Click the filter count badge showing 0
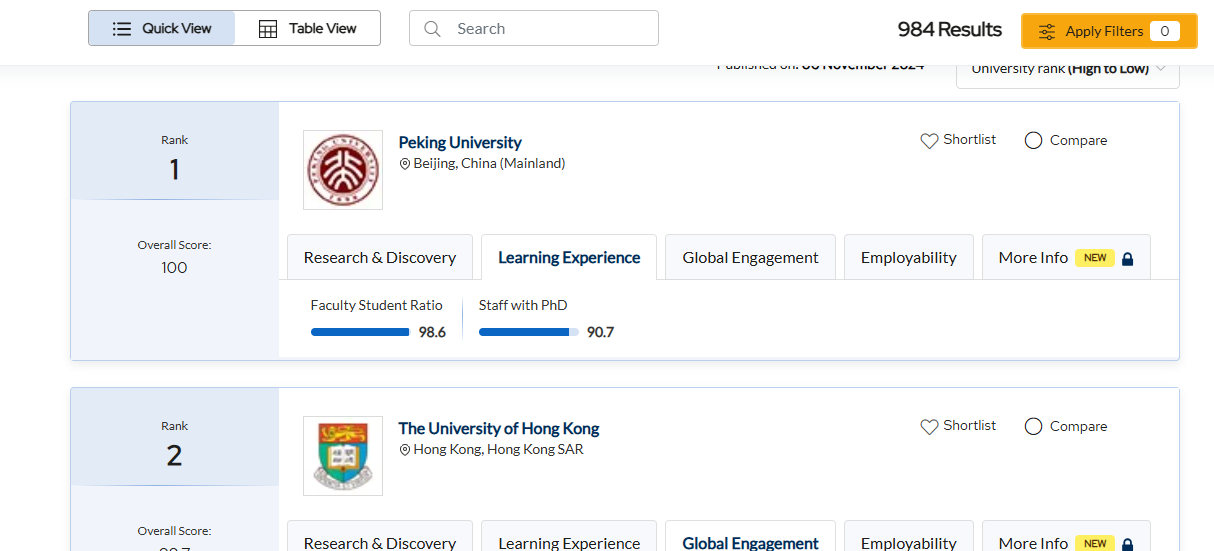Screen dimensions: 1214x551 (x=1164, y=31)
